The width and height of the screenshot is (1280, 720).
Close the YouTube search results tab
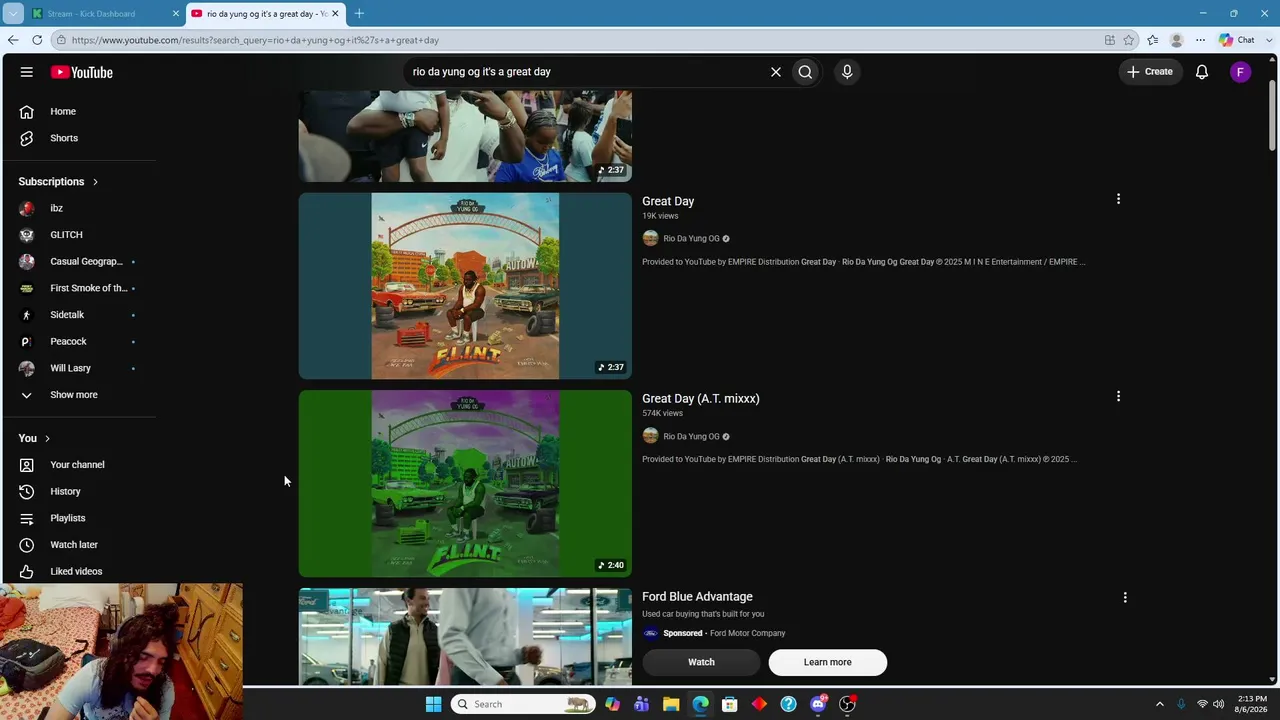[335, 13]
